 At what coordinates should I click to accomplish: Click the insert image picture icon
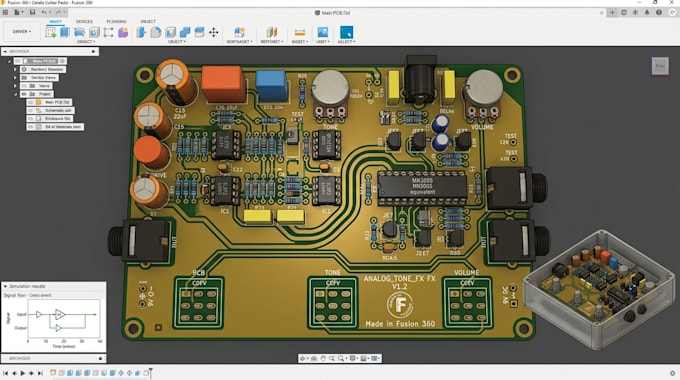[323, 32]
